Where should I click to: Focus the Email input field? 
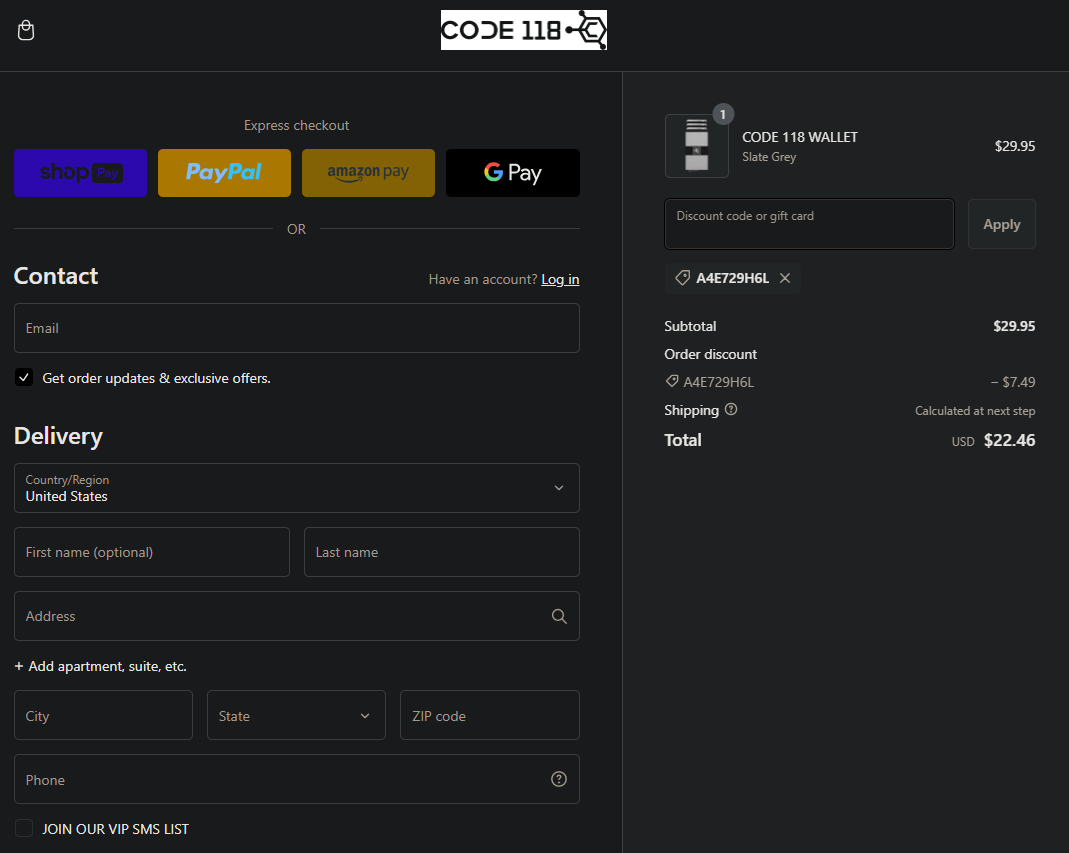coord(297,328)
